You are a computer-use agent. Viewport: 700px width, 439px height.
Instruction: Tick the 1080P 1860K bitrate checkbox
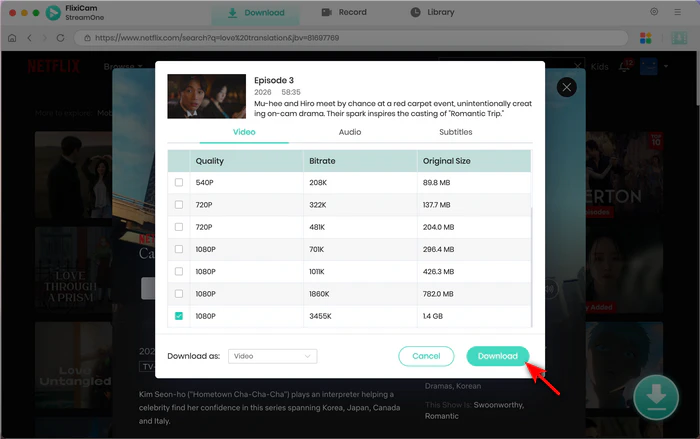pyautogui.click(x=179, y=293)
